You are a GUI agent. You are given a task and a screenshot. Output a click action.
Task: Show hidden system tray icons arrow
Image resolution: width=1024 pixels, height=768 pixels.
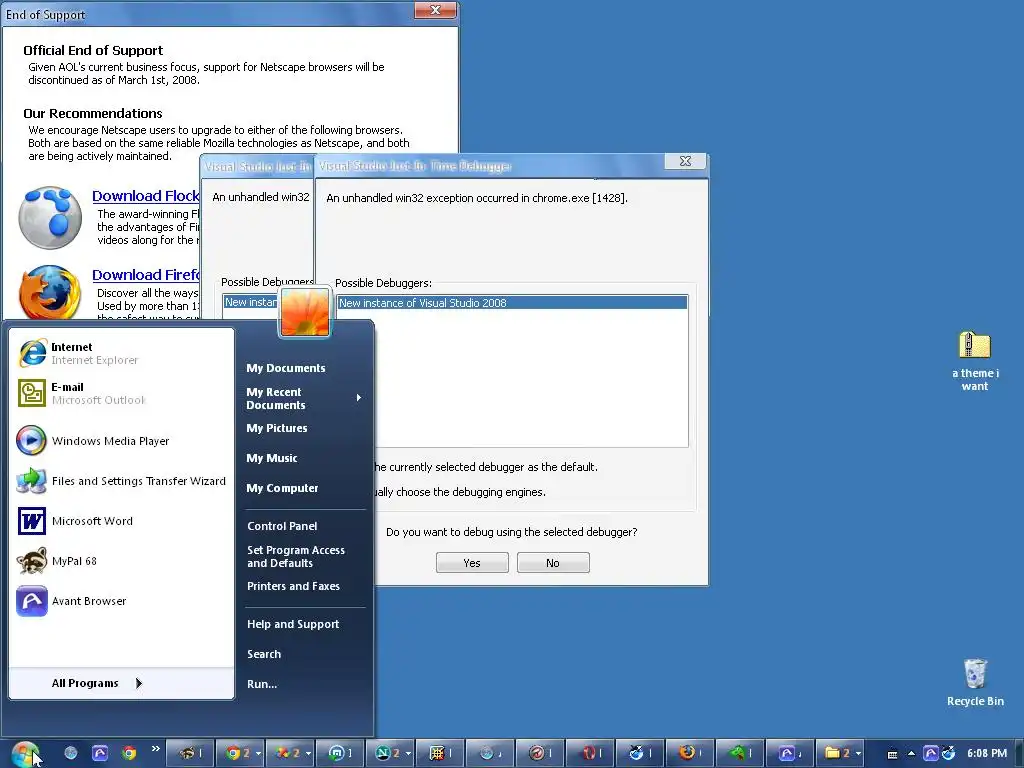911,754
